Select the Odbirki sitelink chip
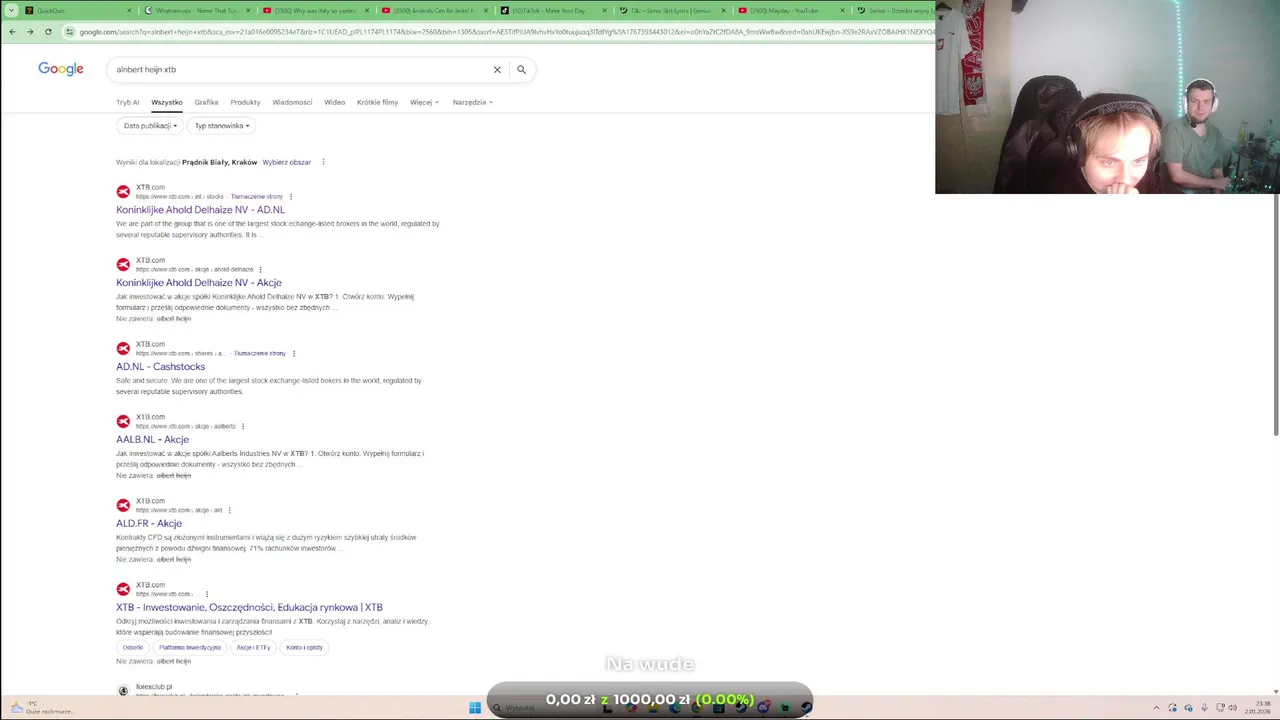Image resolution: width=1280 pixels, height=720 pixels. click(133, 648)
